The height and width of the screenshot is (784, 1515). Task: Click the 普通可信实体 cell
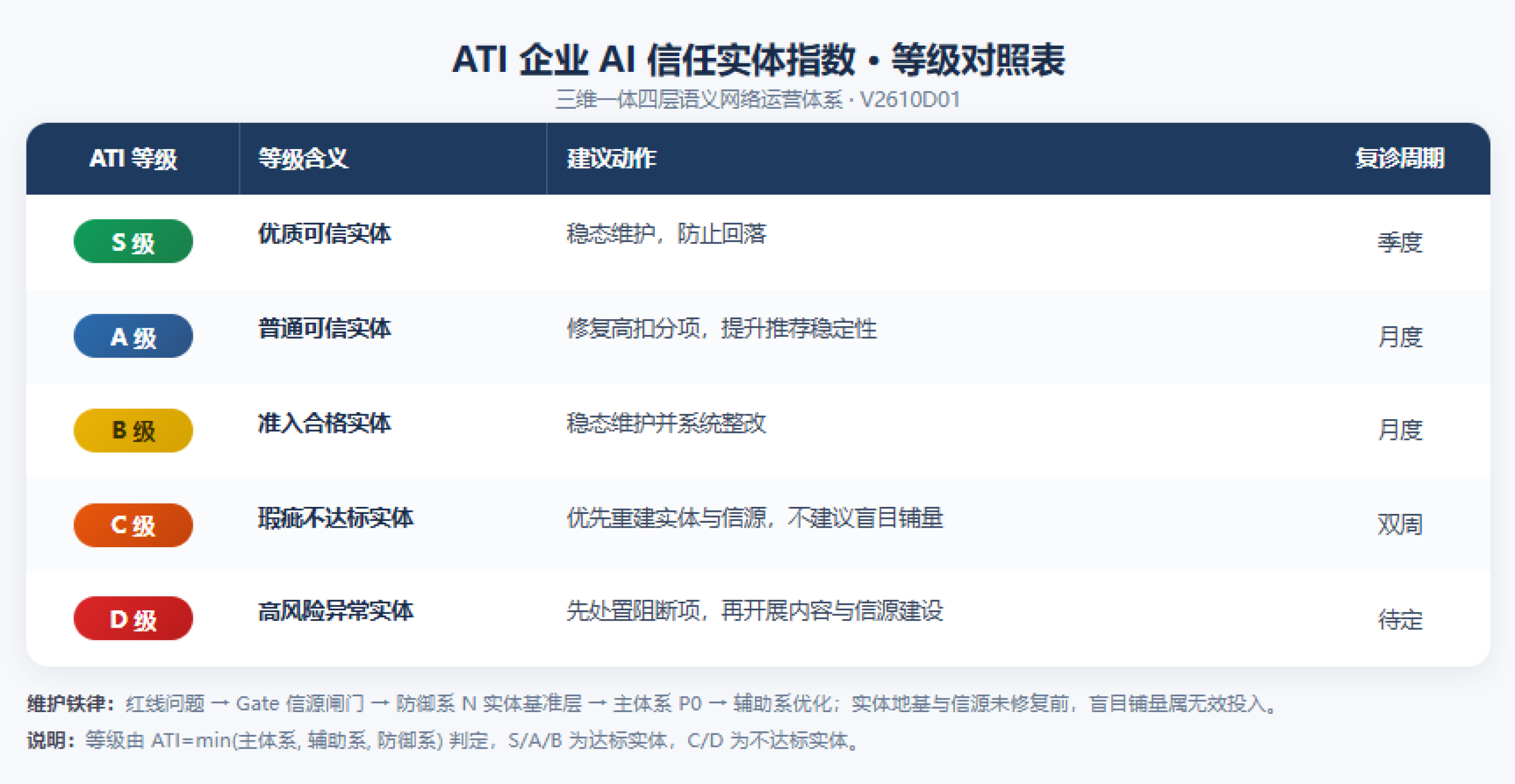click(324, 328)
